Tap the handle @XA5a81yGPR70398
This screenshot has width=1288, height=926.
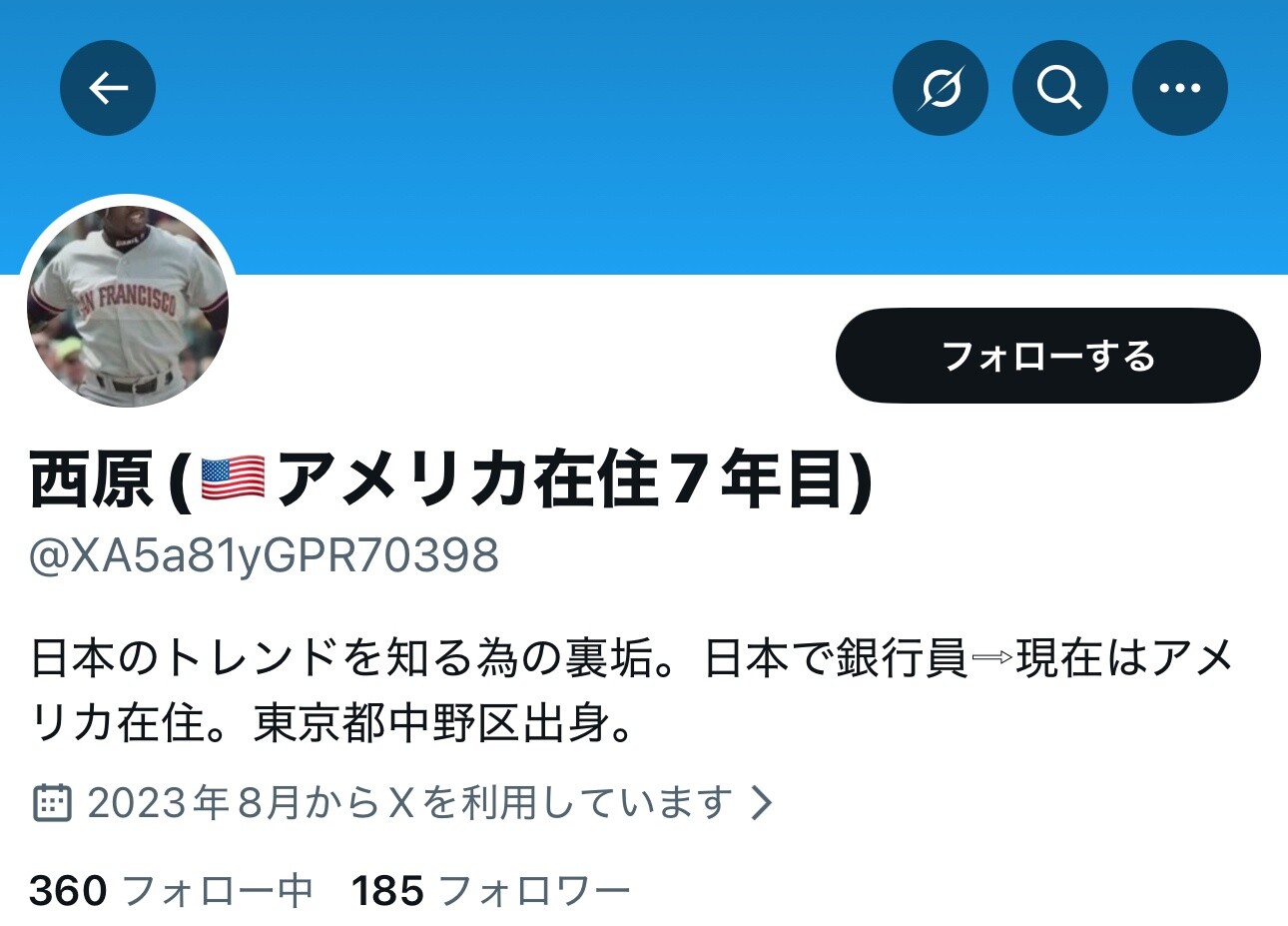point(264,555)
